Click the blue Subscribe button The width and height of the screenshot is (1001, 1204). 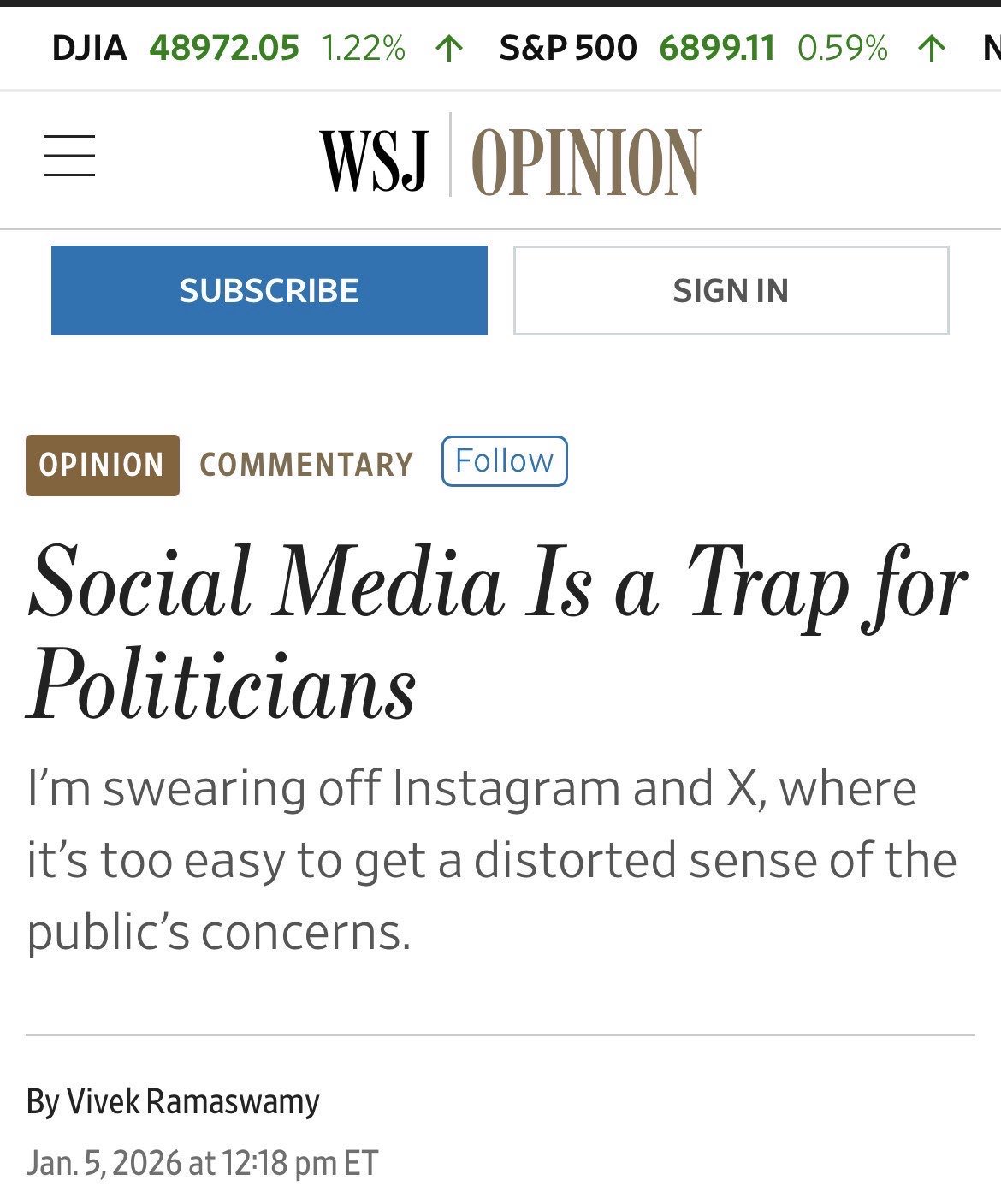[269, 290]
